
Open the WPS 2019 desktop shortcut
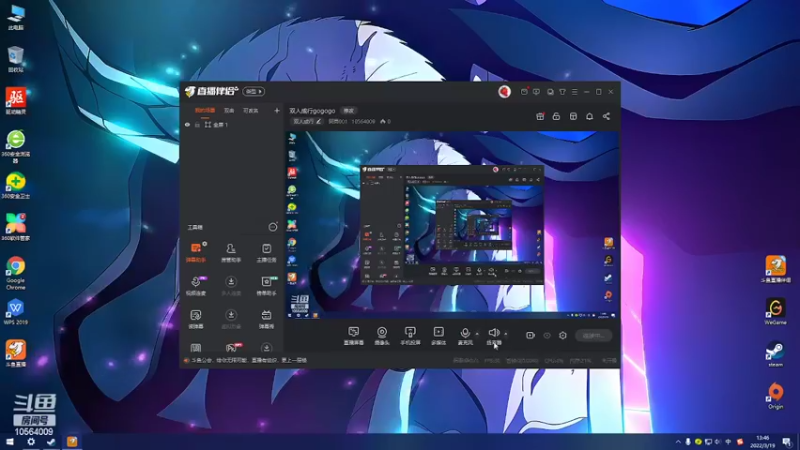[x=16, y=312]
